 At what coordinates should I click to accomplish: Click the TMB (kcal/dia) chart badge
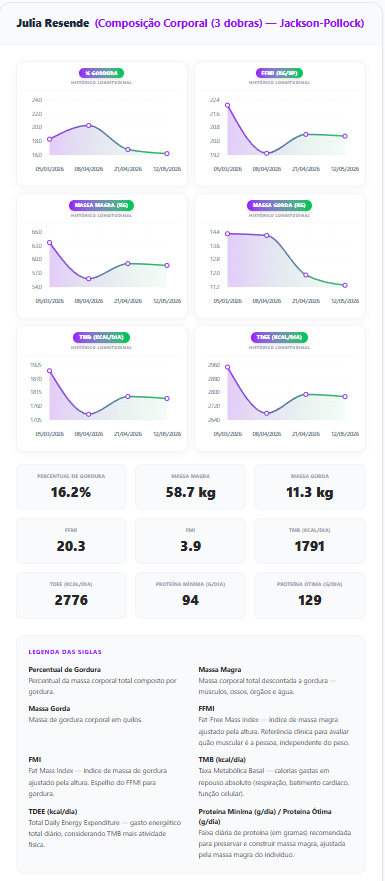click(101, 337)
